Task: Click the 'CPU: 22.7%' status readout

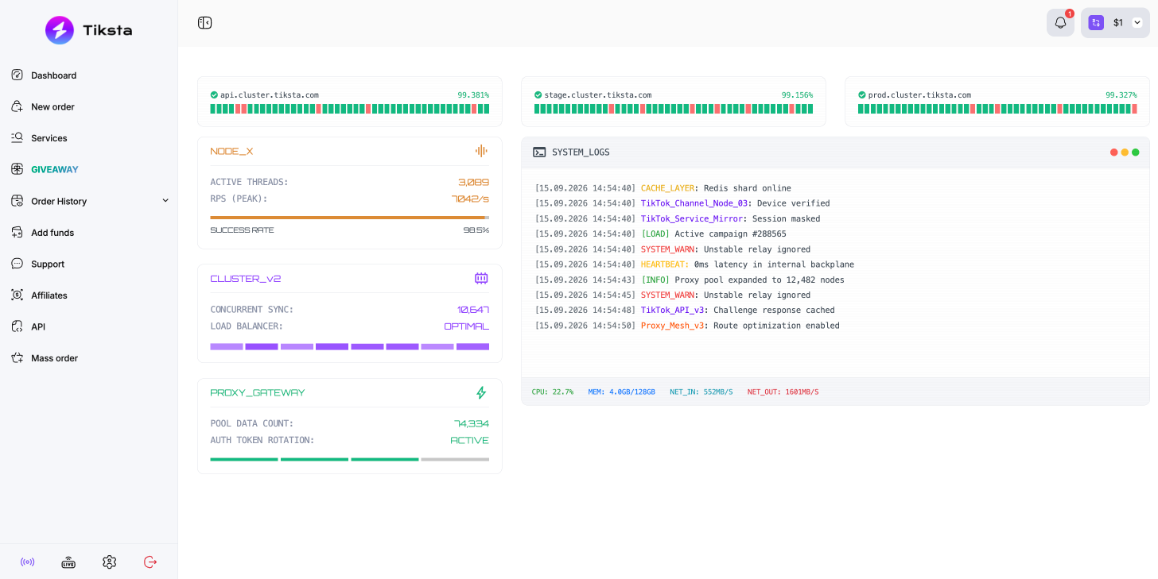Action: tap(552, 391)
